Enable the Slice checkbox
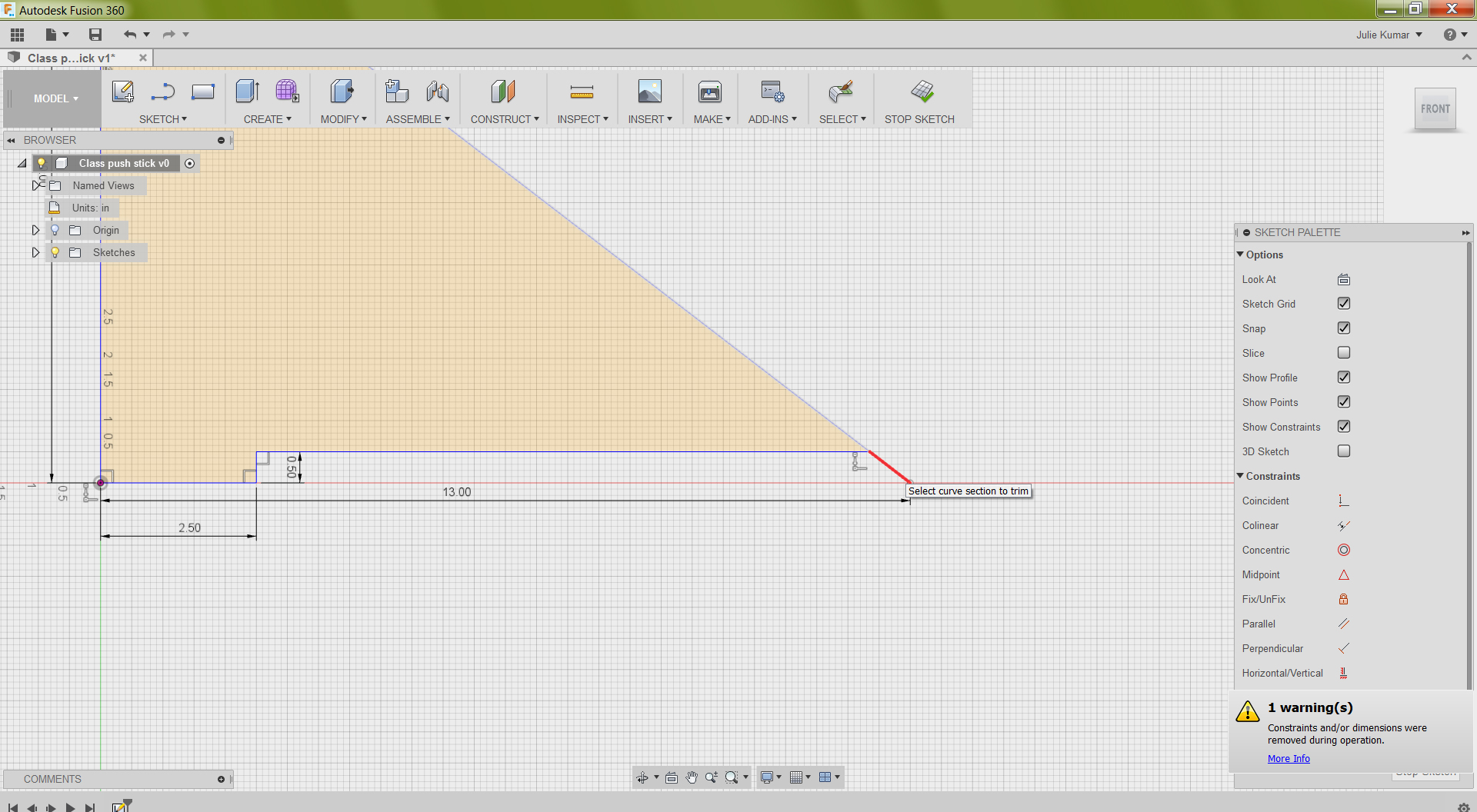 (1344, 353)
